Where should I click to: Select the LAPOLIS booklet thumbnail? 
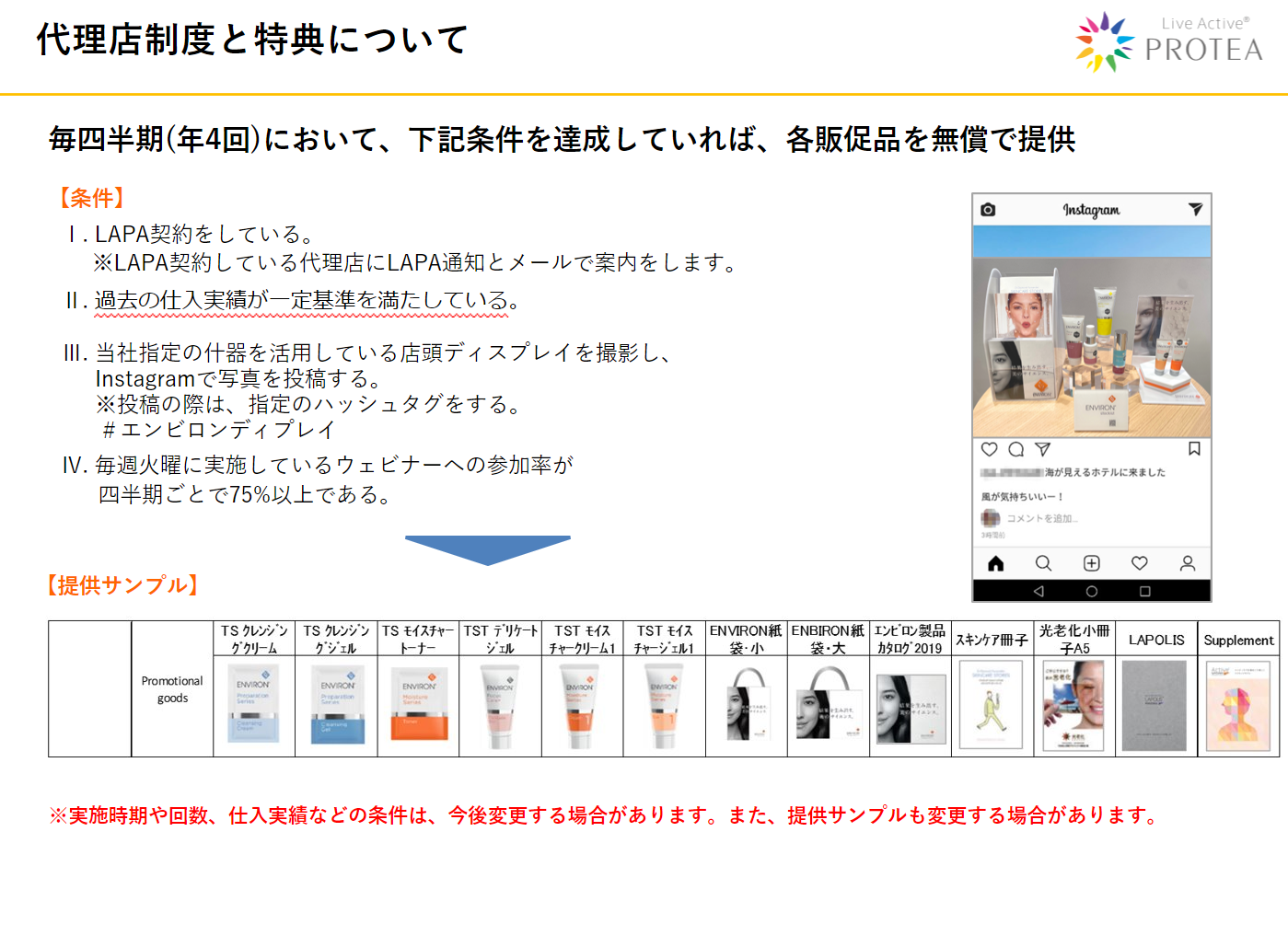(1155, 706)
